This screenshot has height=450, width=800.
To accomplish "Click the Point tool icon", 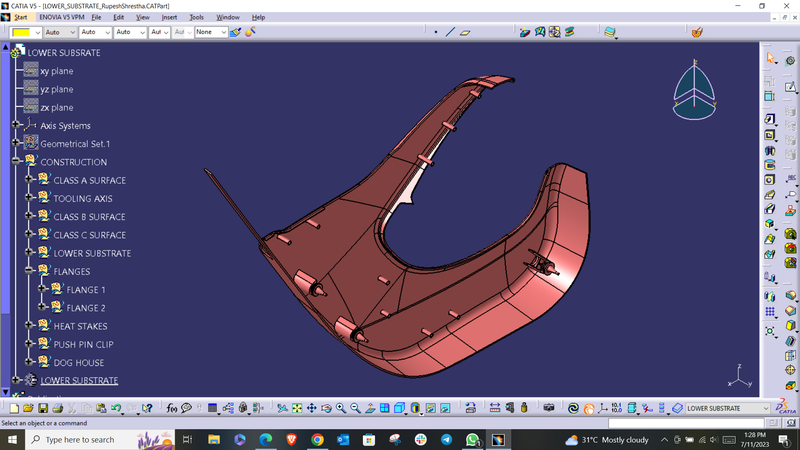I will [436, 32].
